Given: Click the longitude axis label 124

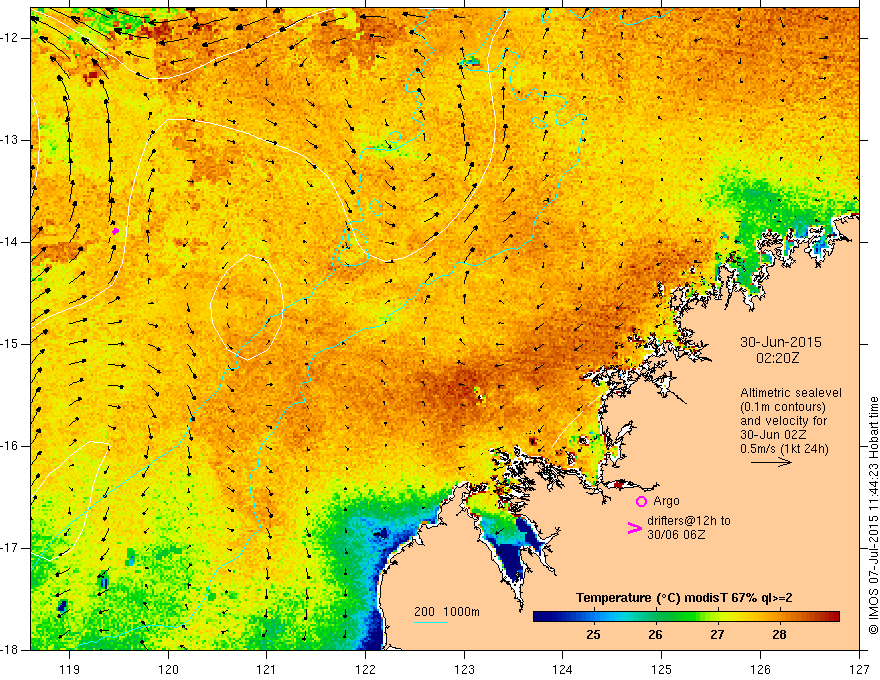Looking at the screenshot, I should tap(563, 669).
